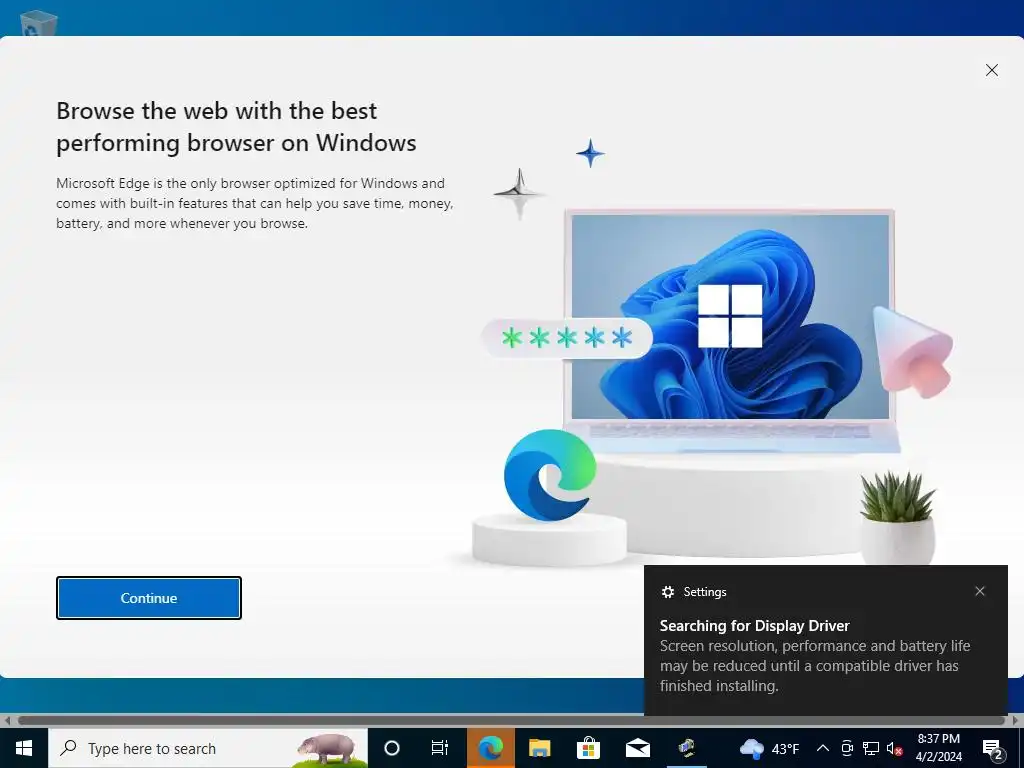Open network status tray icon

[x=871, y=748]
